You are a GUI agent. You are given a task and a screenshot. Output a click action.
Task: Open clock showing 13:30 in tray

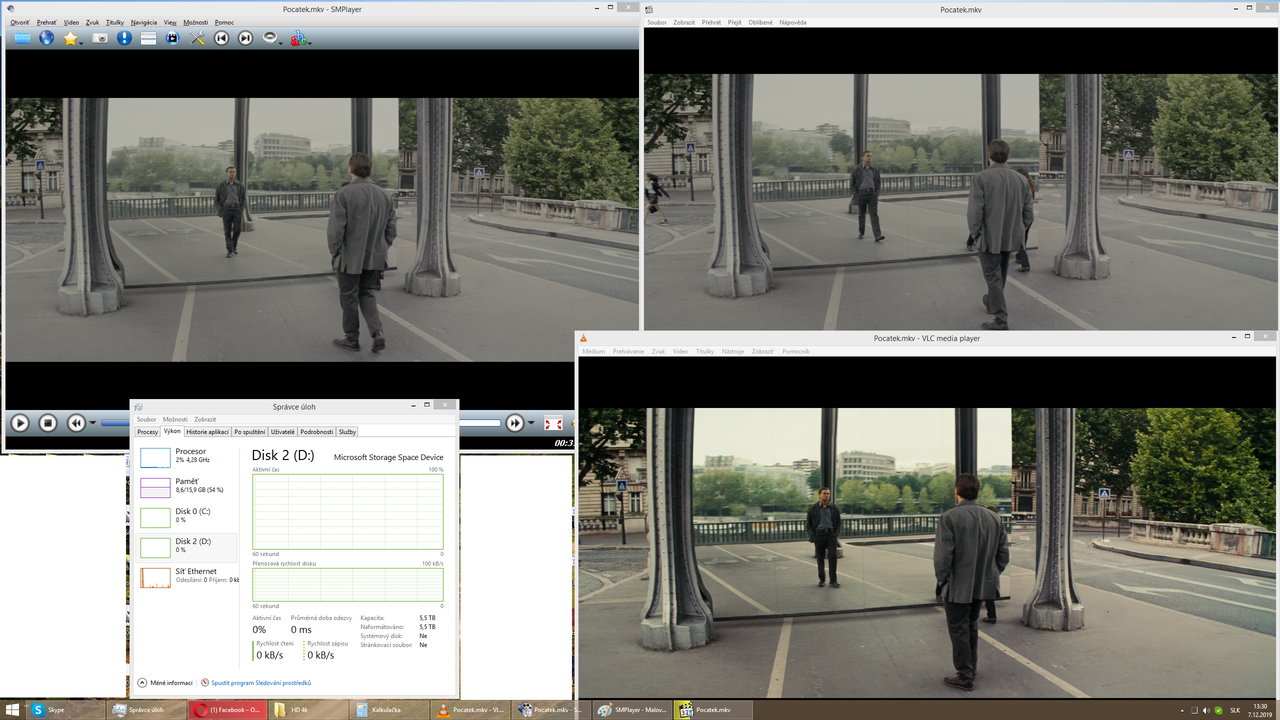[x=1260, y=710]
